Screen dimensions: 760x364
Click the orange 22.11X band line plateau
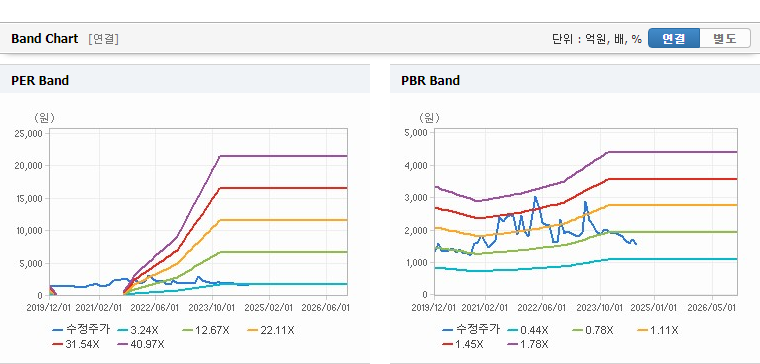point(284,220)
